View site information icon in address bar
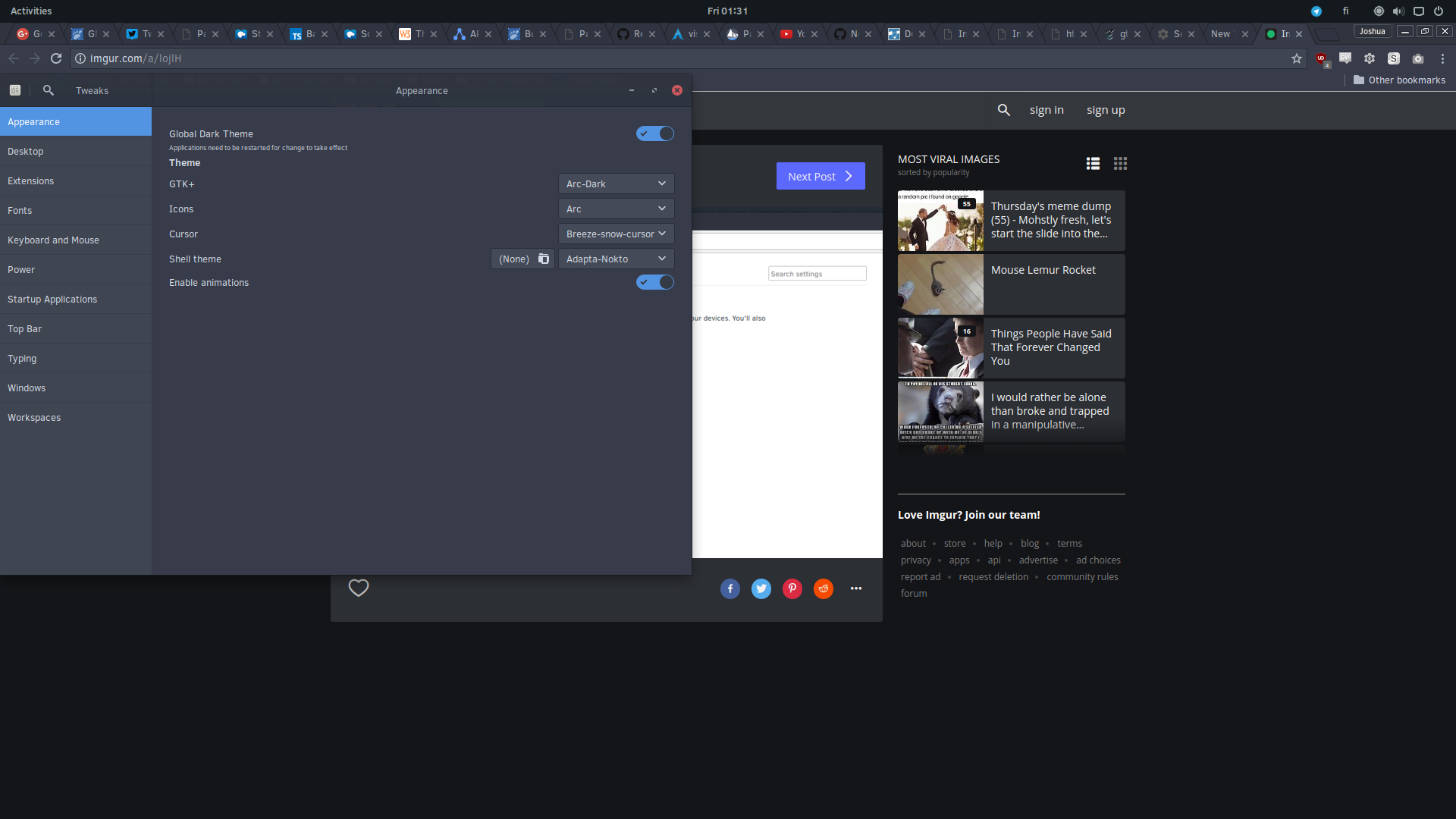 click(80, 58)
